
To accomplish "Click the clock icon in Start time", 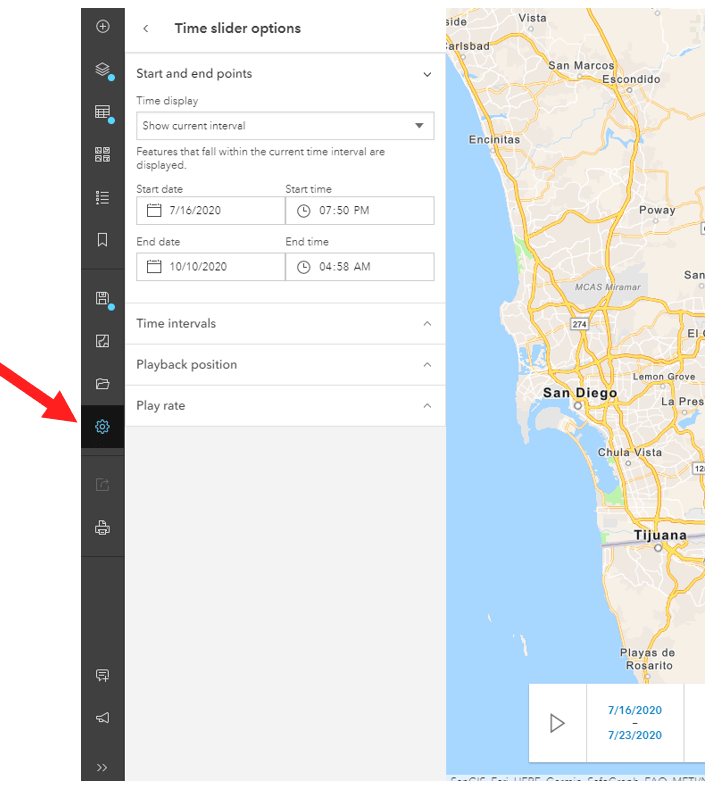I will coord(304,211).
